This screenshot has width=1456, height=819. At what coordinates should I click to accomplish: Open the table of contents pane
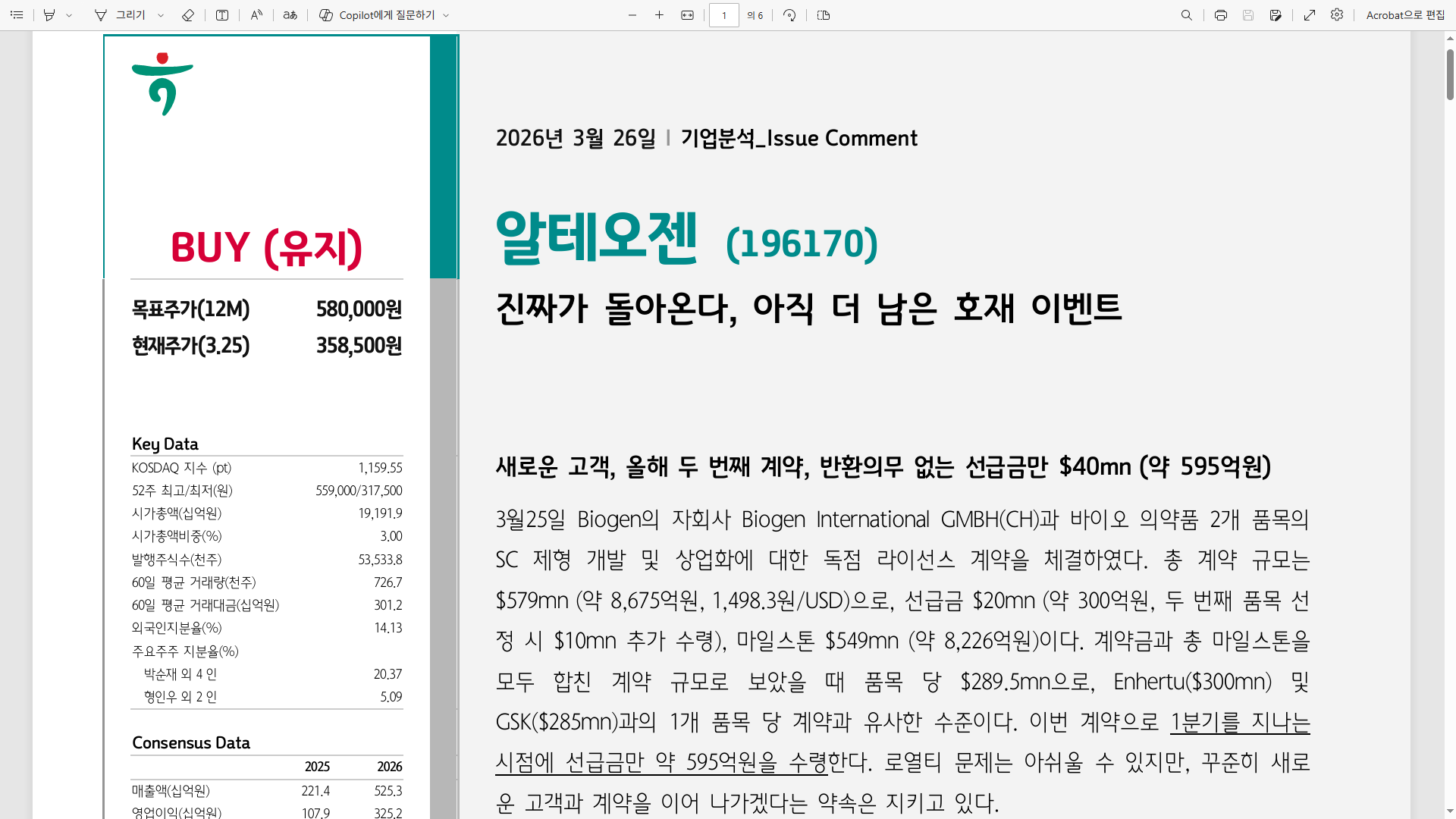click(17, 14)
